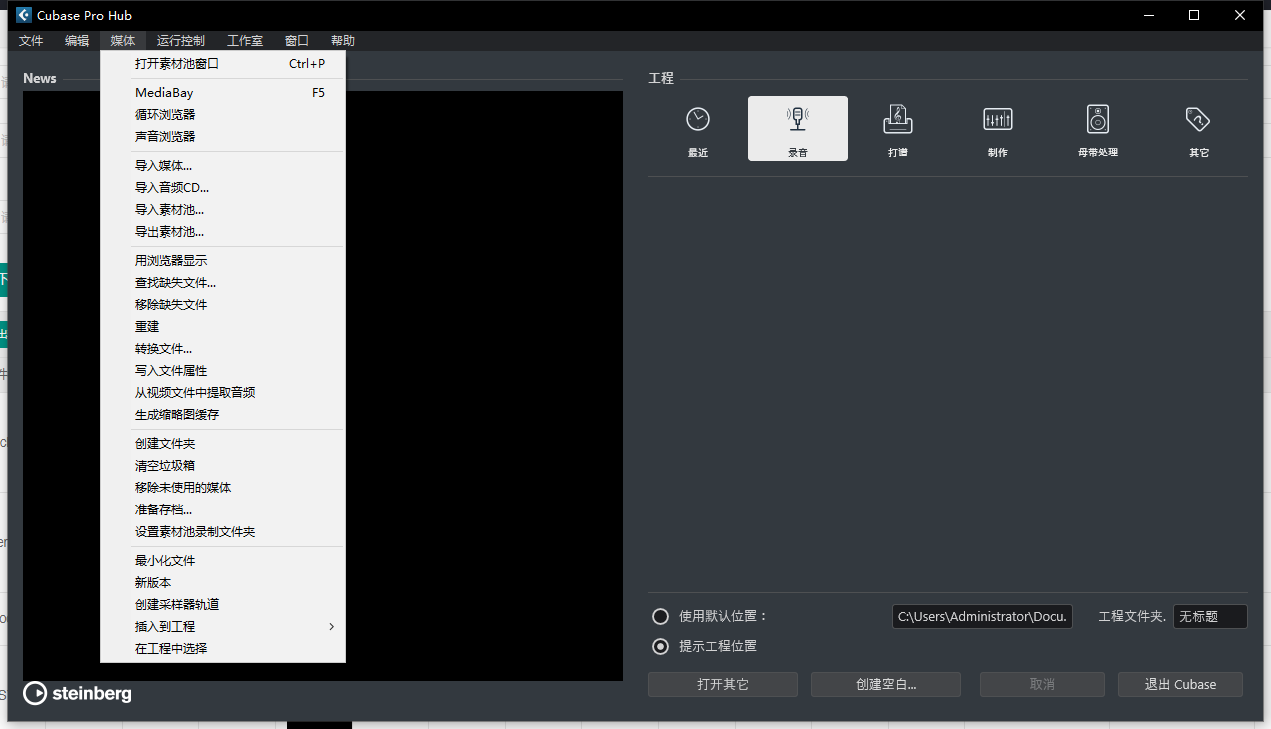Click the 退出 Cubase button

tap(1181, 685)
